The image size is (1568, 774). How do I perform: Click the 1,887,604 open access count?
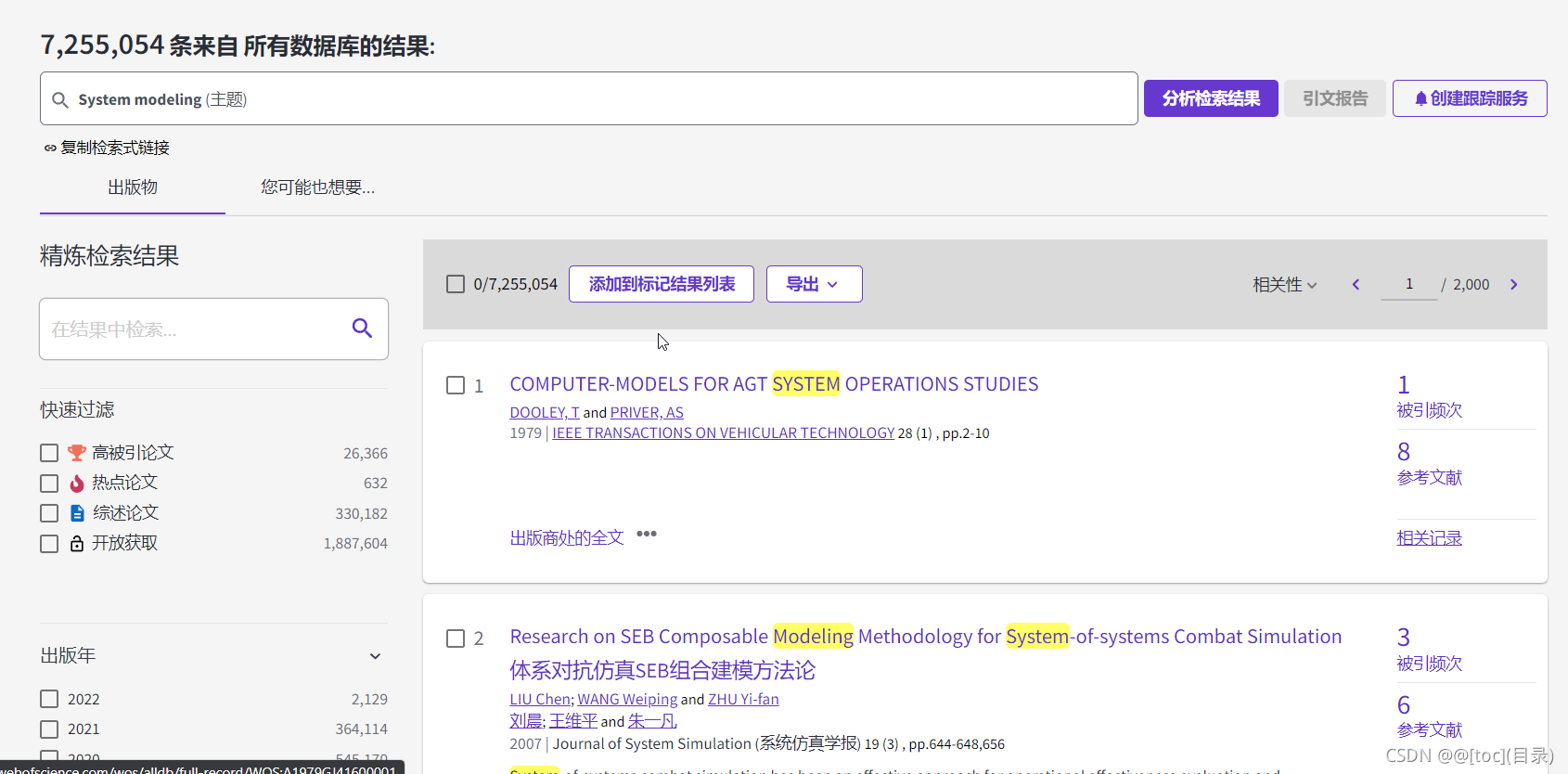pos(355,544)
